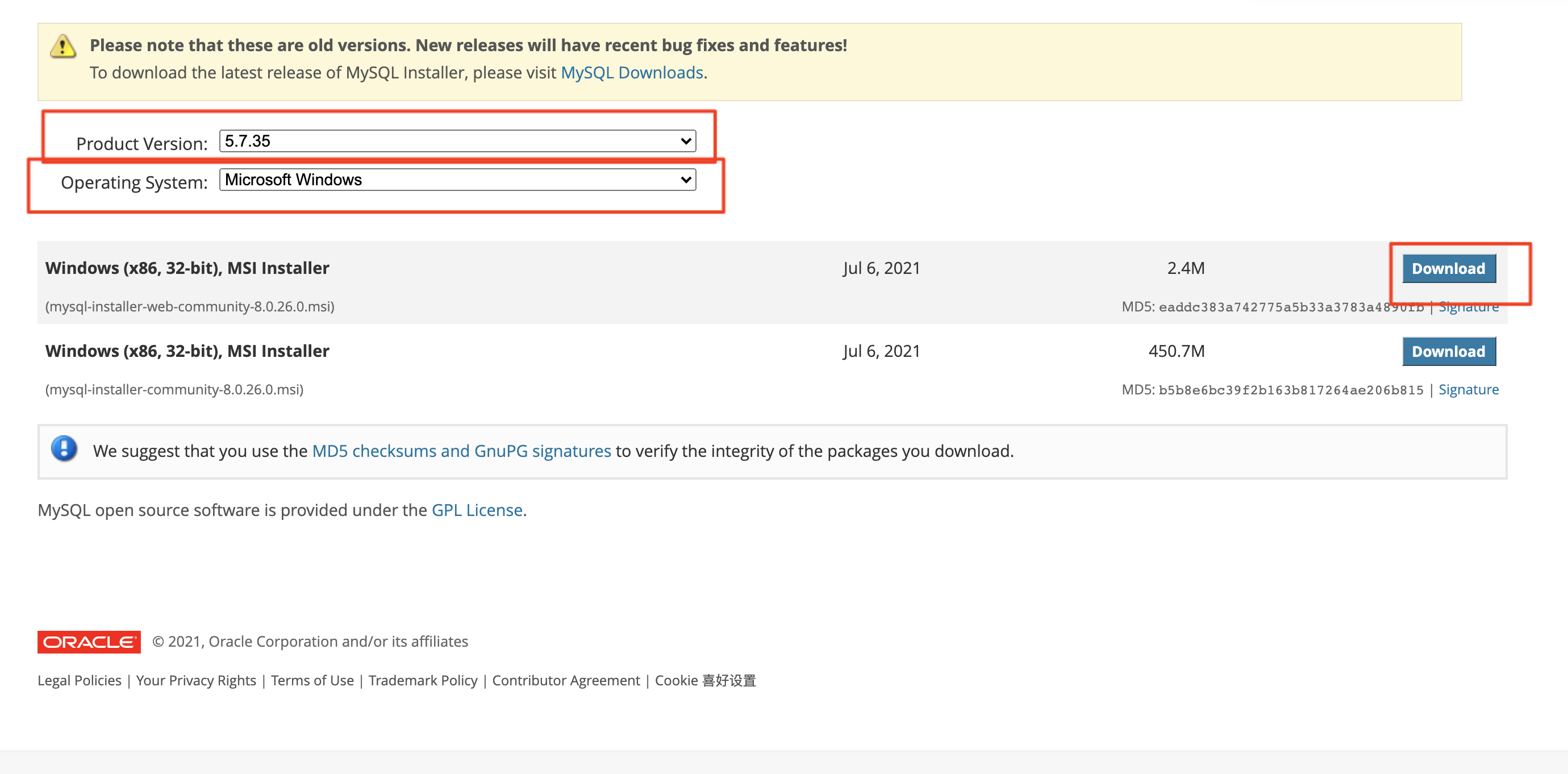This screenshot has width=1568, height=774.
Task: Open Trademark Policy footer link
Action: click(x=423, y=680)
